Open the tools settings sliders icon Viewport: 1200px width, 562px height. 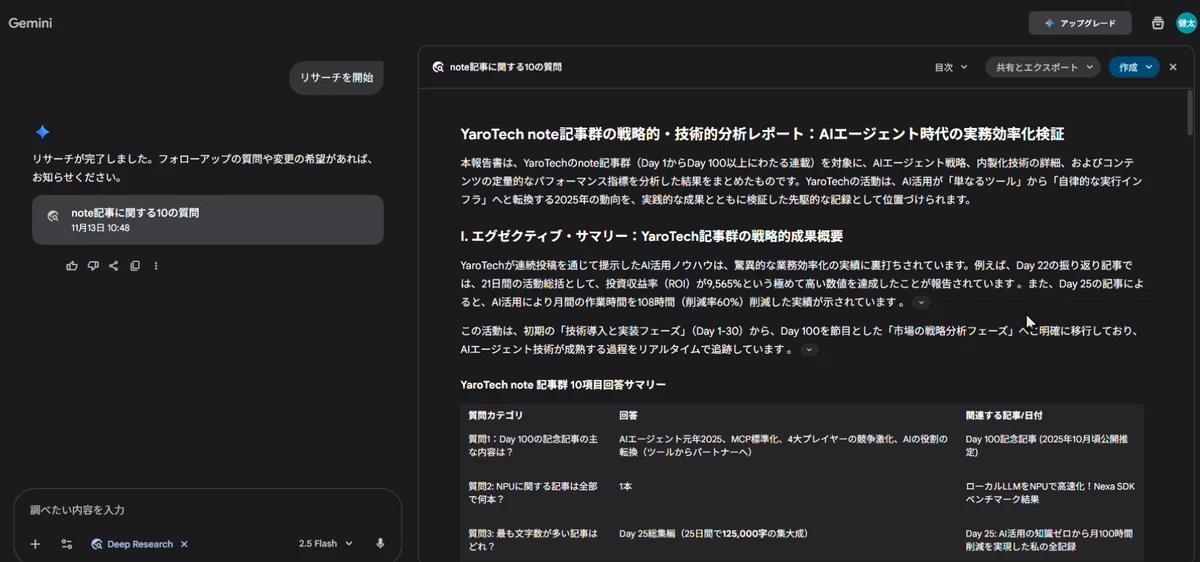[x=67, y=544]
